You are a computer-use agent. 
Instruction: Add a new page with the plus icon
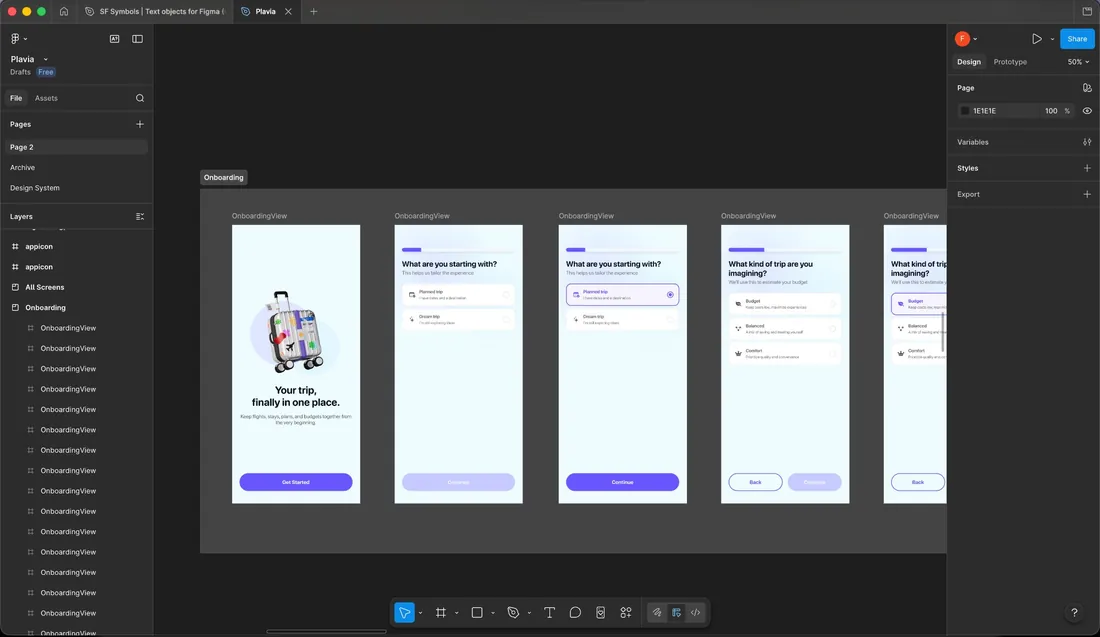coord(140,124)
